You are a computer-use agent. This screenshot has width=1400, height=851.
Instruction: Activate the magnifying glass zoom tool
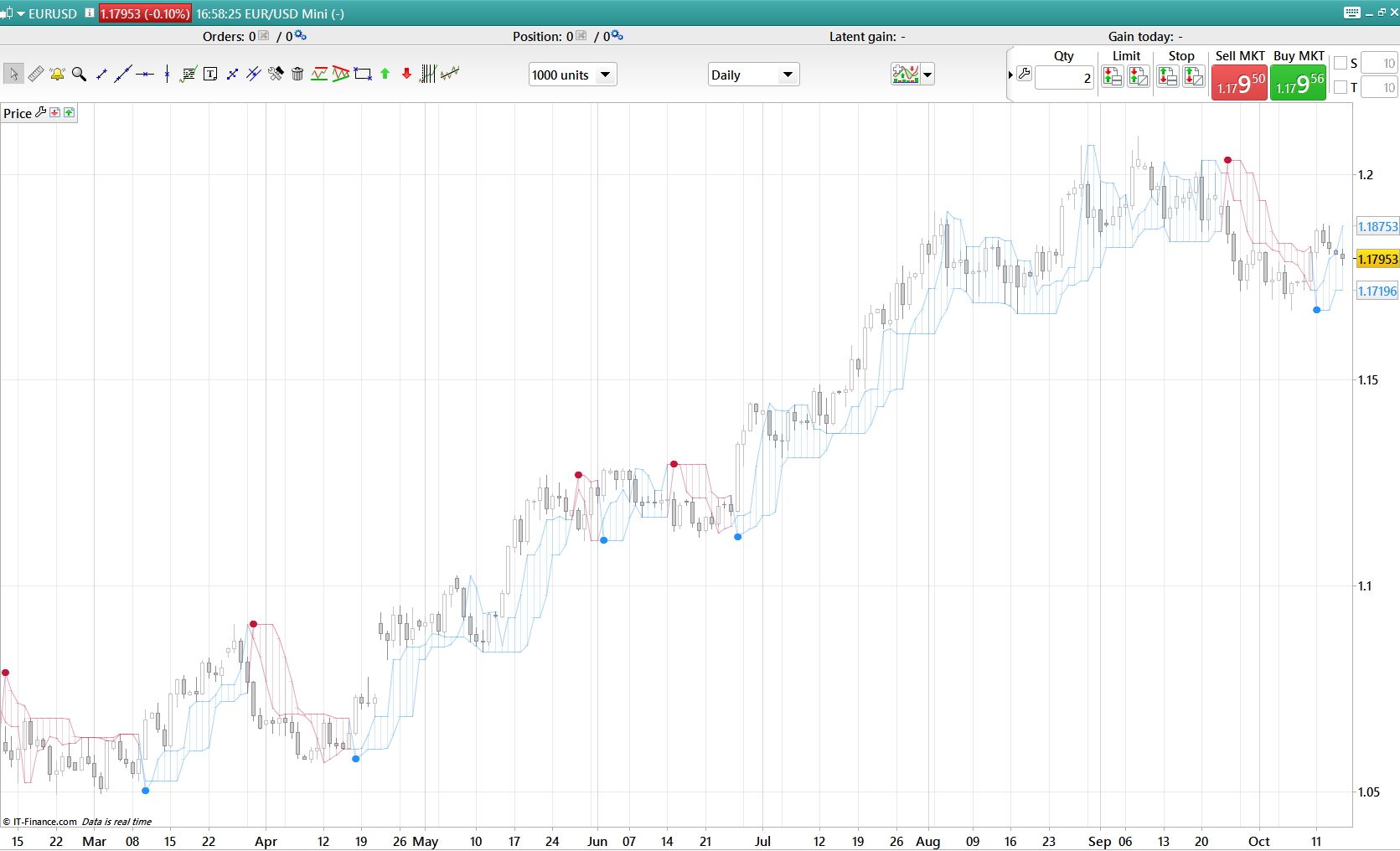80,74
